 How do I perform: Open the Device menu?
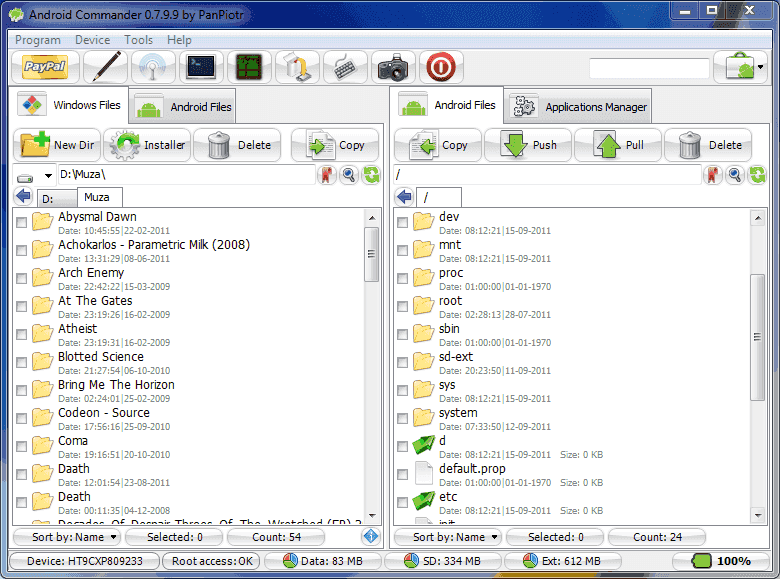tap(93, 40)
